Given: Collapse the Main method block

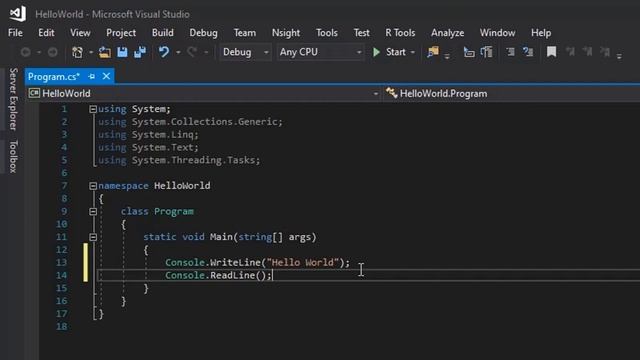Looking at the screenshot, I should (93, 237).
